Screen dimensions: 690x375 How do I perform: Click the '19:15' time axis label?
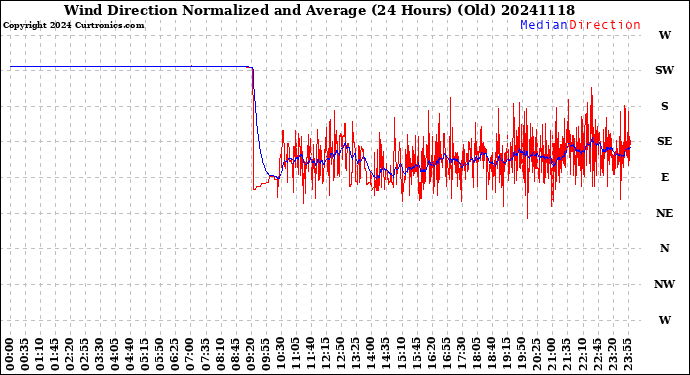506,354
